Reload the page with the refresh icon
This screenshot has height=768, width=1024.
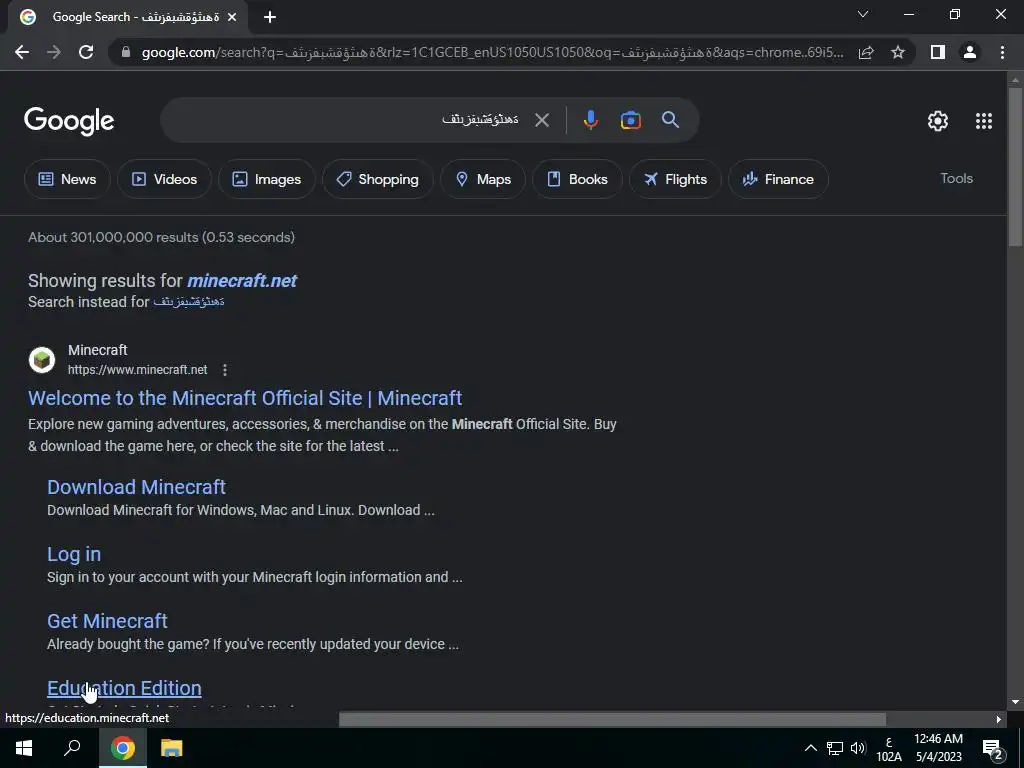[86, 52]
